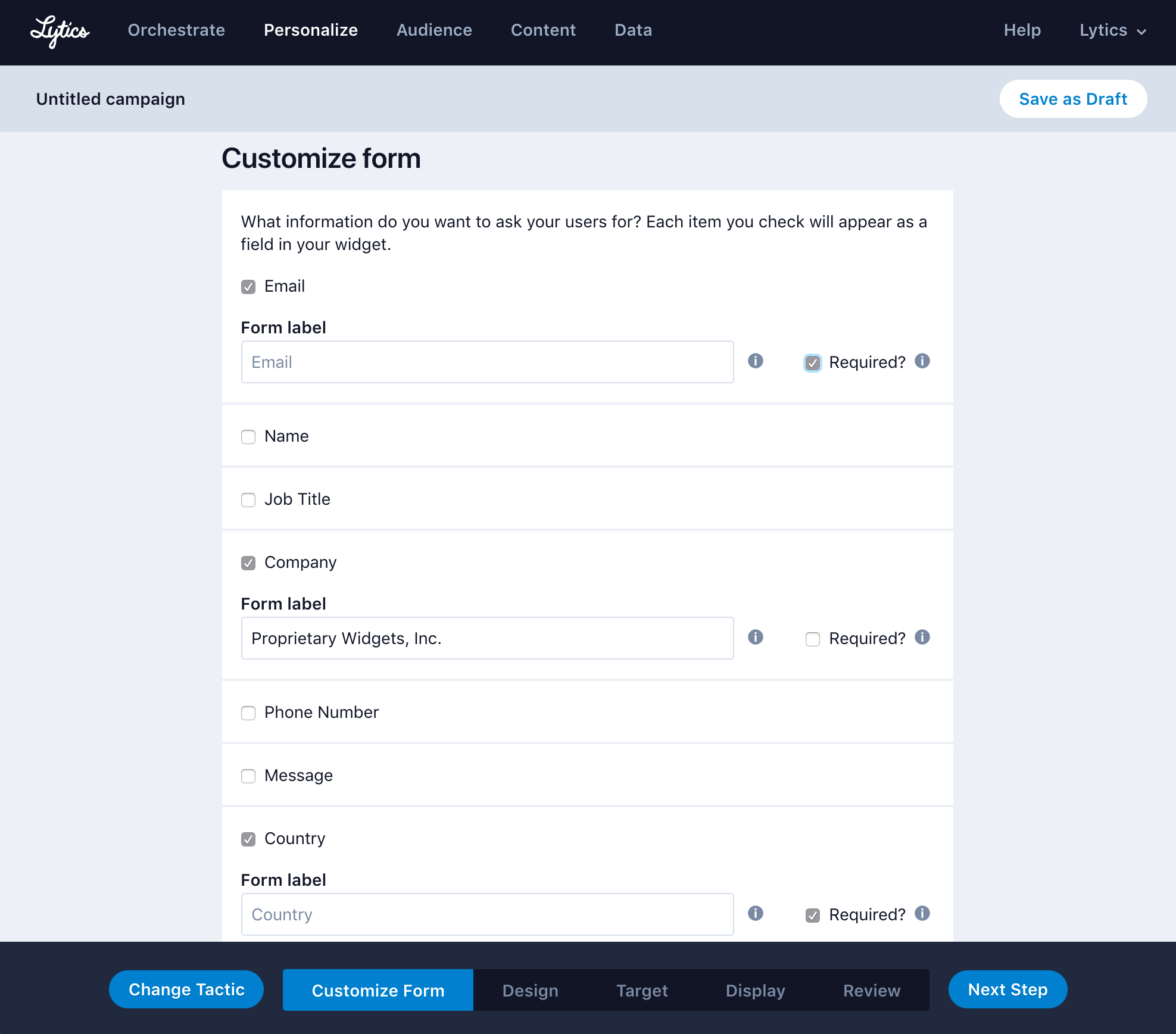Go to the Review step tab
Image resolution: width=1176 pixels, height=1034 pixels.
click(871, 991)
